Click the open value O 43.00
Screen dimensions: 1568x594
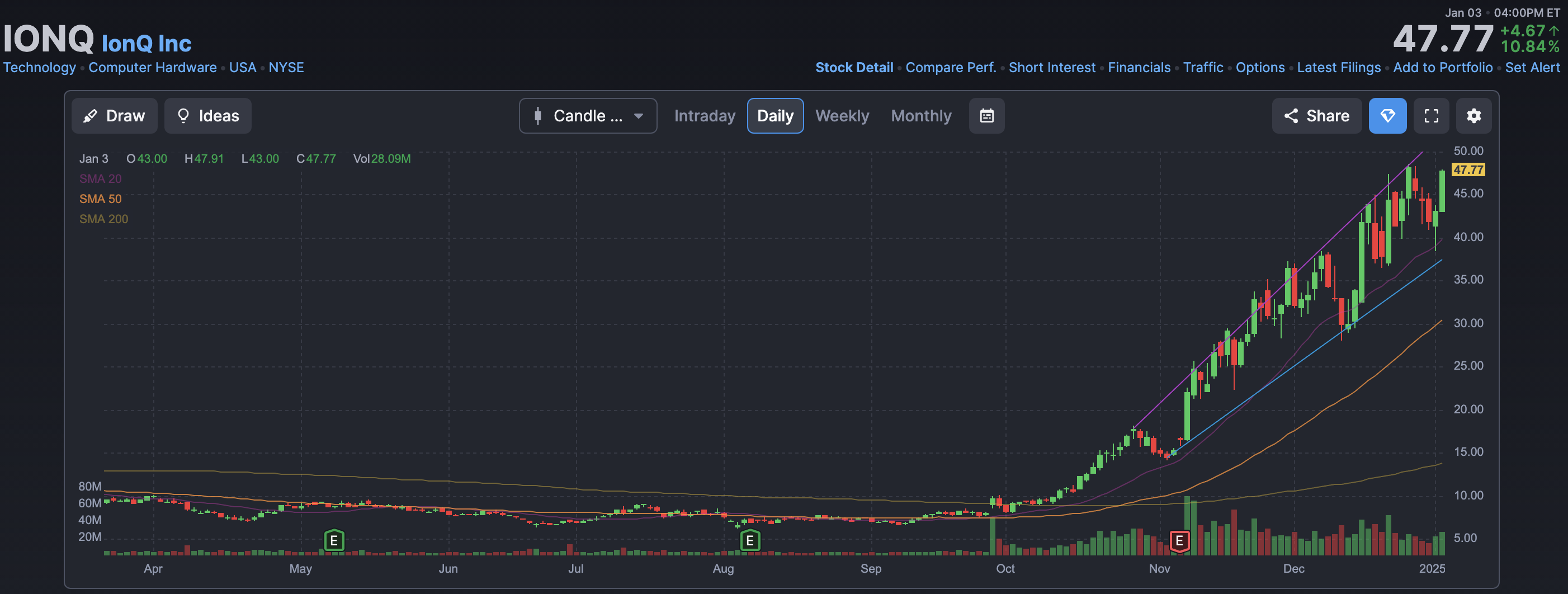pos(147,159)
